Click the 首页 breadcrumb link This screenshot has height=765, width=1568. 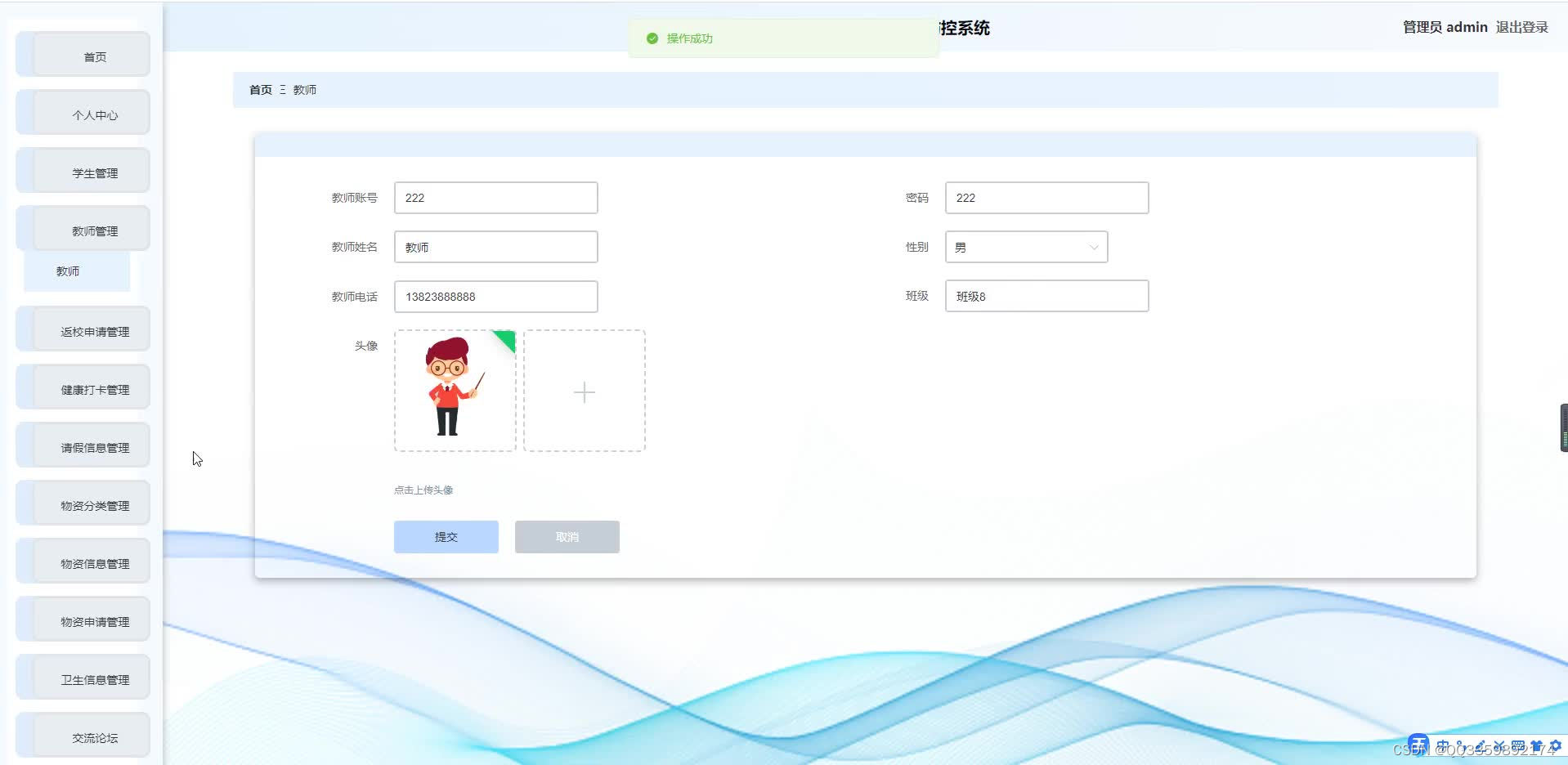261,90
